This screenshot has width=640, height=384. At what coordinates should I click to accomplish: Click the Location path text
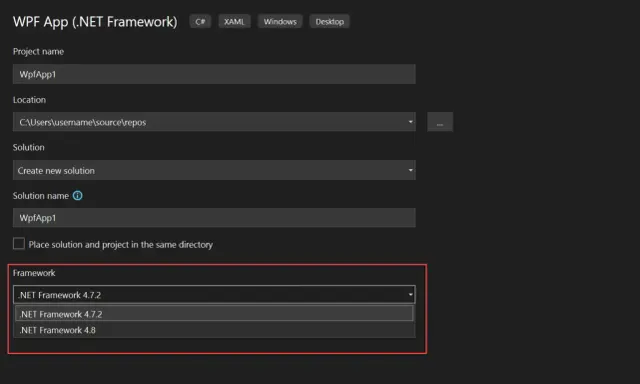[x=83, y=122]
